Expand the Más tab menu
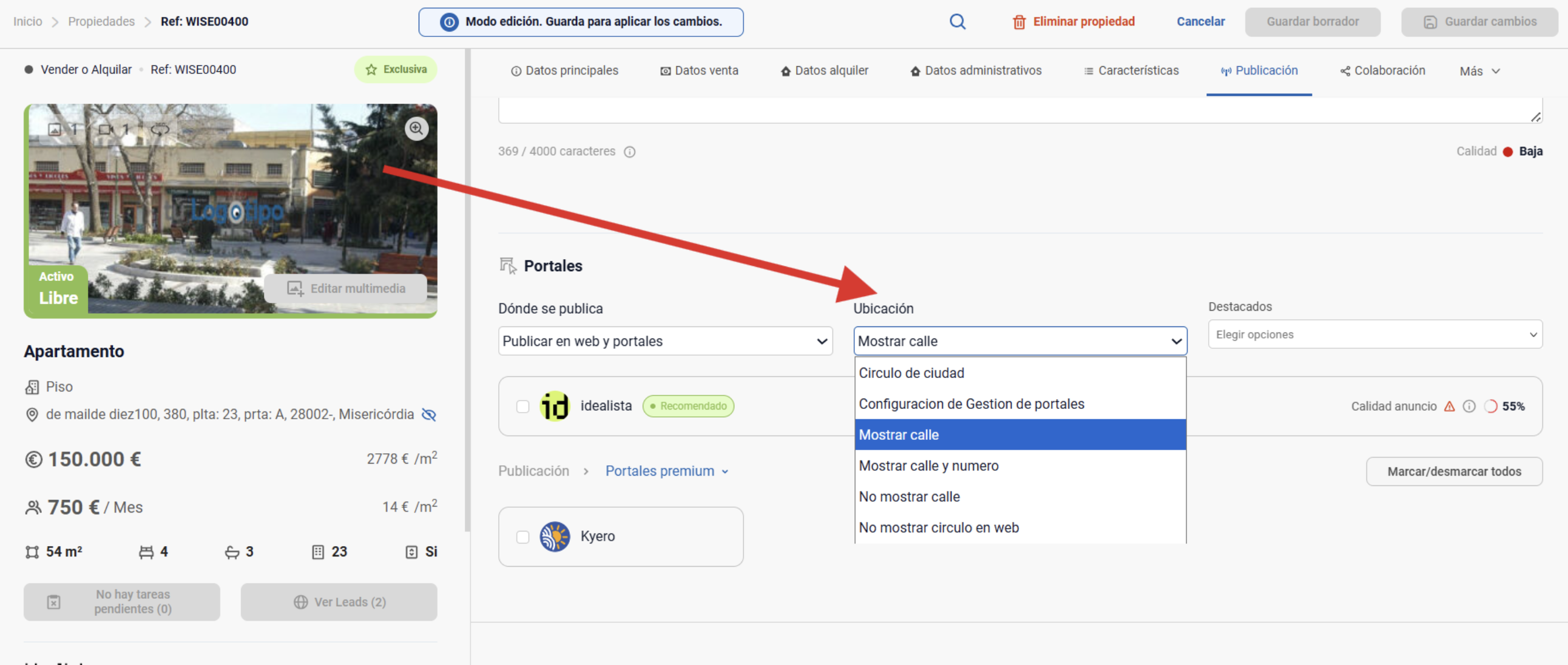This screenshot has height=665, width=1568. coord(1479,71)
